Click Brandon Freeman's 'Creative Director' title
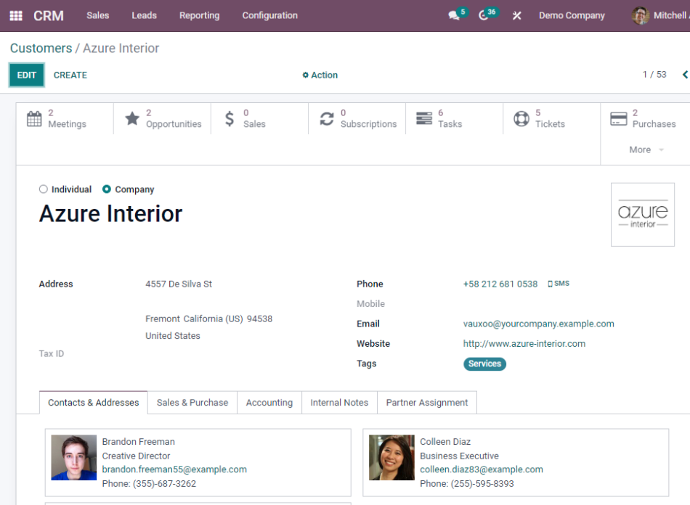This screenshot has height=505, width=690. pyautogui.click(x=136, y=456)
